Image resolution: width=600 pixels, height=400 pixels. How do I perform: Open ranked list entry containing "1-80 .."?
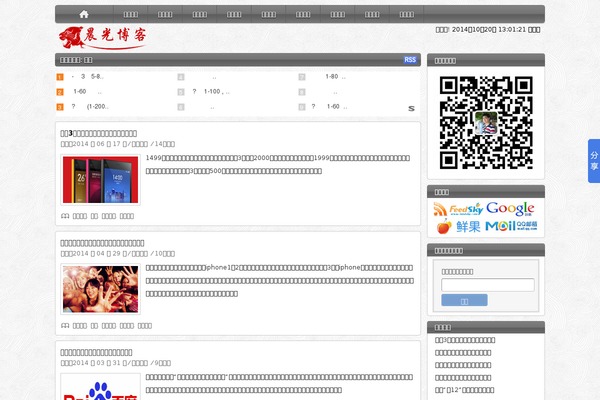(x=335, y=77)
